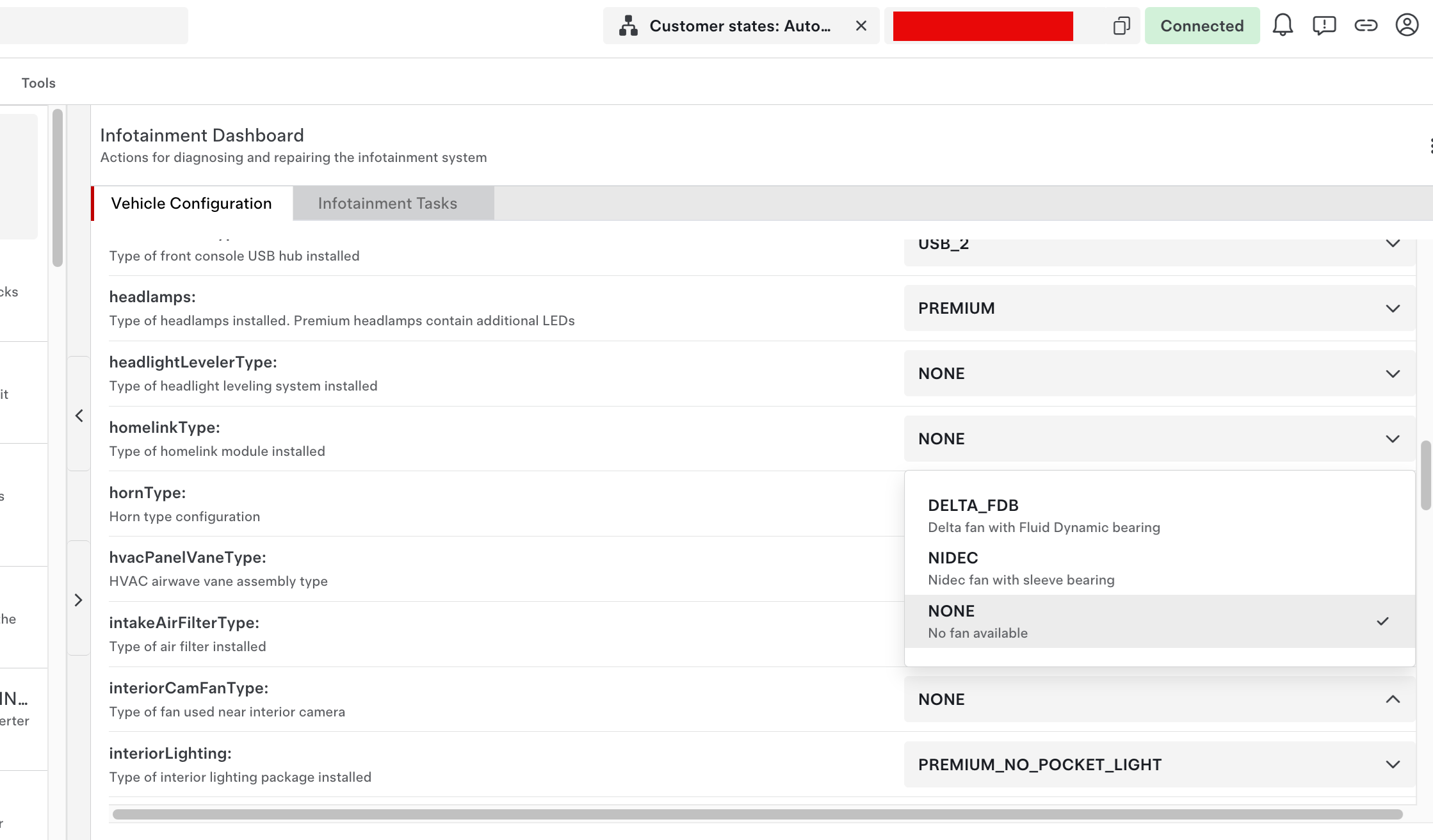Screen dimensions: 1433x840
Task: Open the headlamps PREMIUM dropdown
Action: [x=1159, y=308]
